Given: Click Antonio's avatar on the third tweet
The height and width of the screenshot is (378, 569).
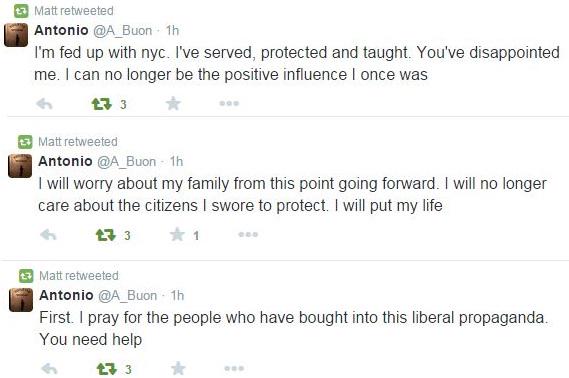Looking at the screenshot, I should coord(21,300).
